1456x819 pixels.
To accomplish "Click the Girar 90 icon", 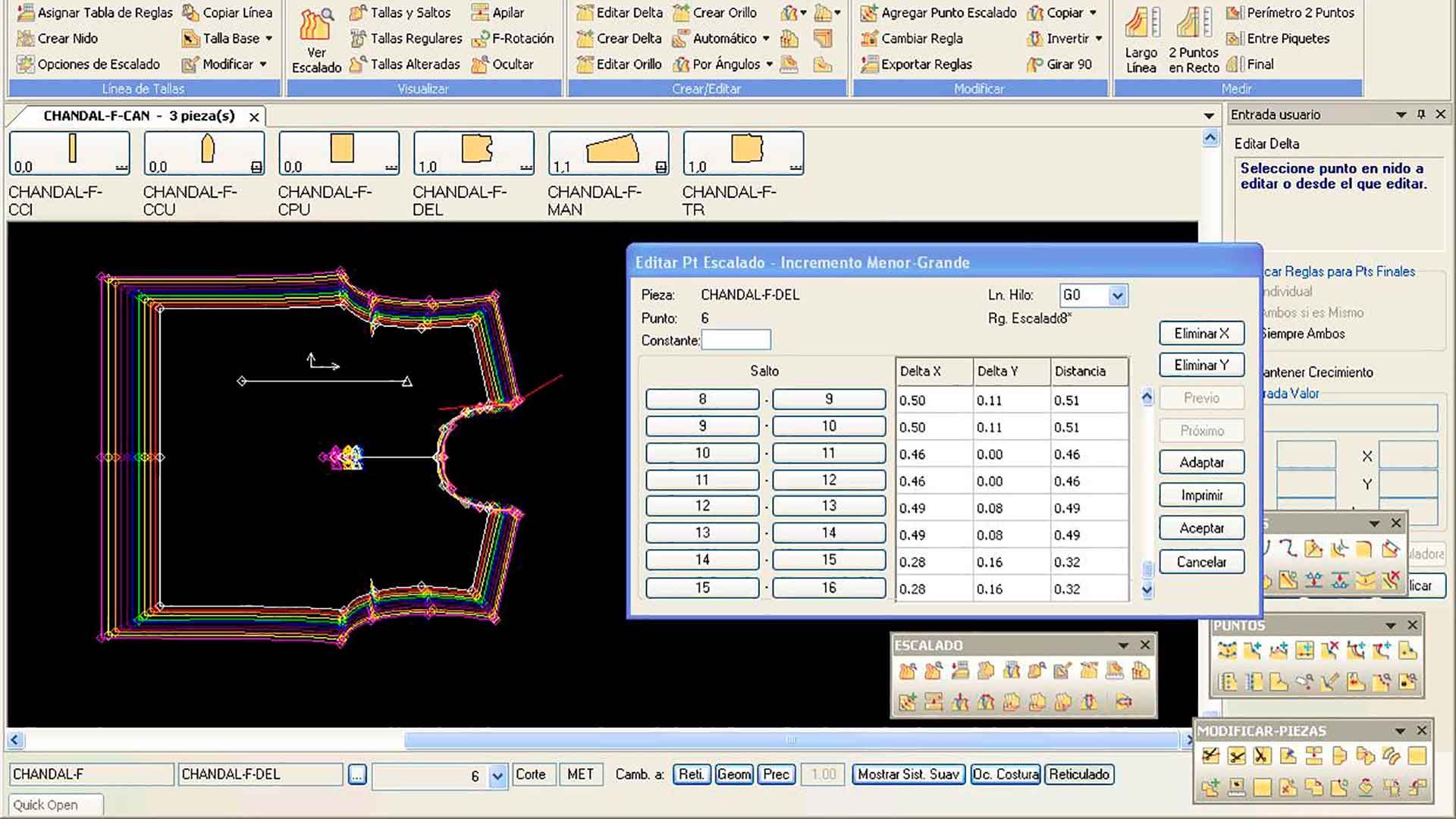I will pyautogui.click(x=1034, y=64).
